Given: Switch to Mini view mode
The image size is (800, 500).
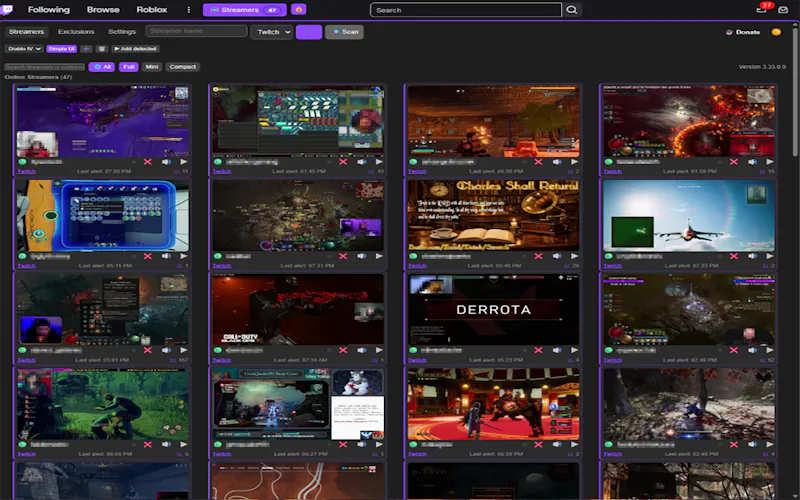Looking at the screenshot, I should coord(152,67).
